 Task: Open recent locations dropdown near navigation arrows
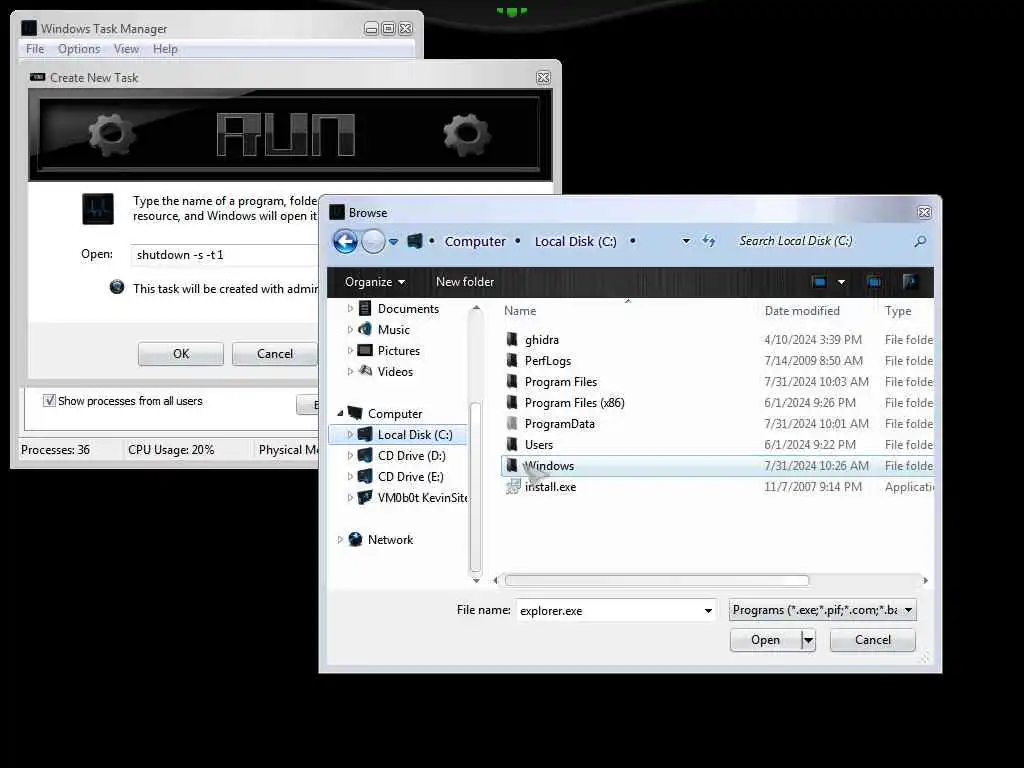393,242
